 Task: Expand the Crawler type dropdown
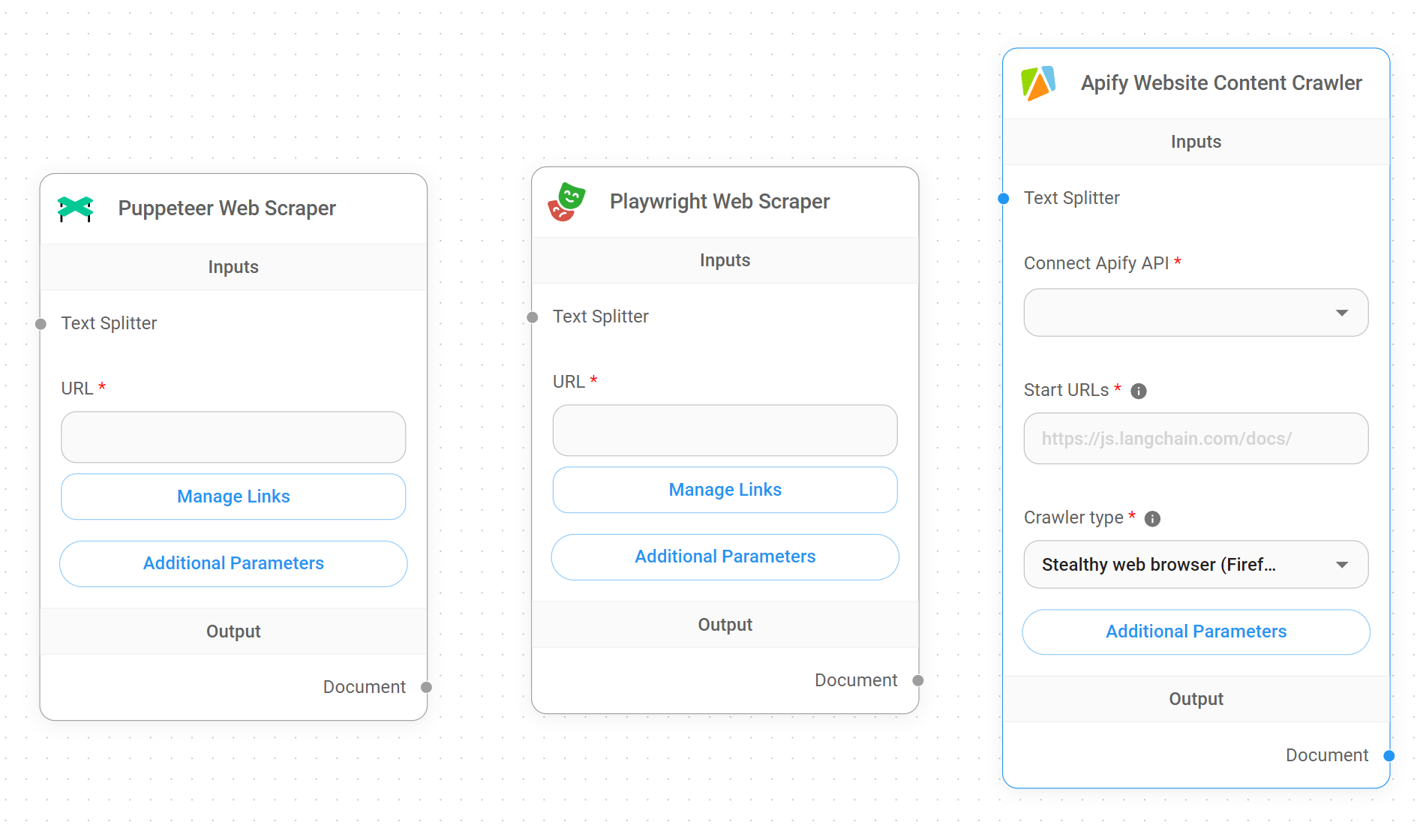(1195, 565)
